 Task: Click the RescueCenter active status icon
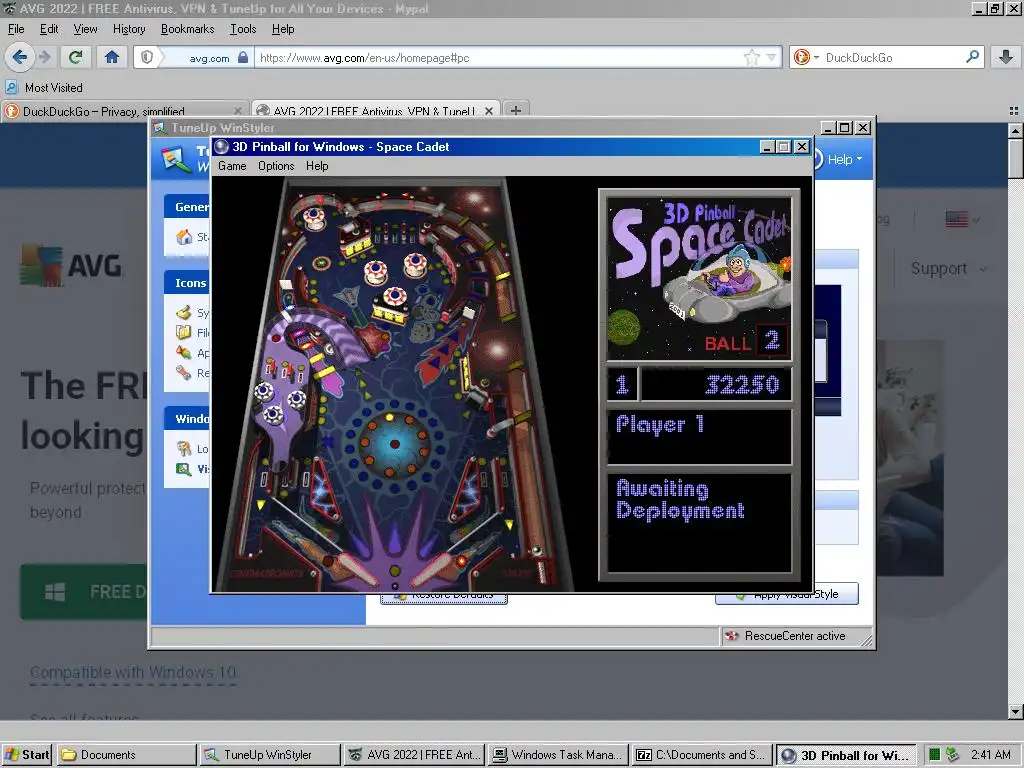coord(731,636)
